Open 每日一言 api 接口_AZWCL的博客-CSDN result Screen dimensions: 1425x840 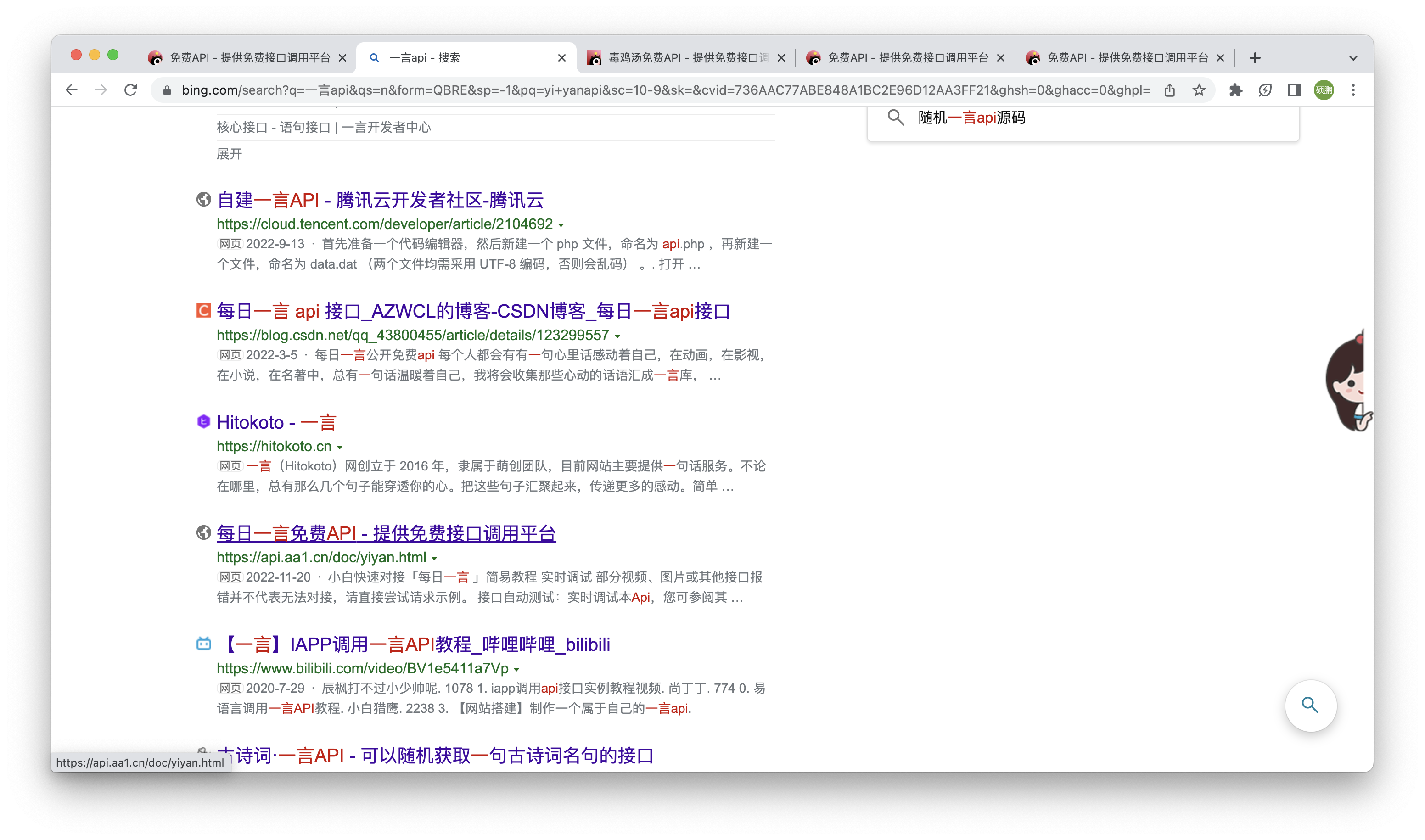[473, 311]
